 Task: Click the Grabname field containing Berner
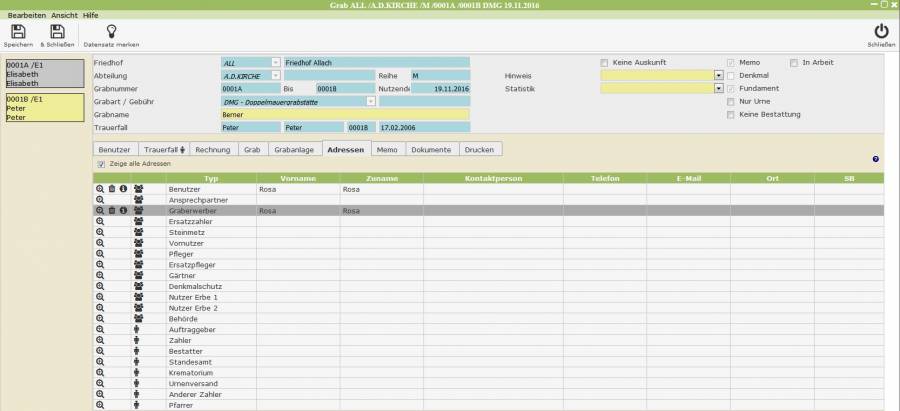(344, 114)
